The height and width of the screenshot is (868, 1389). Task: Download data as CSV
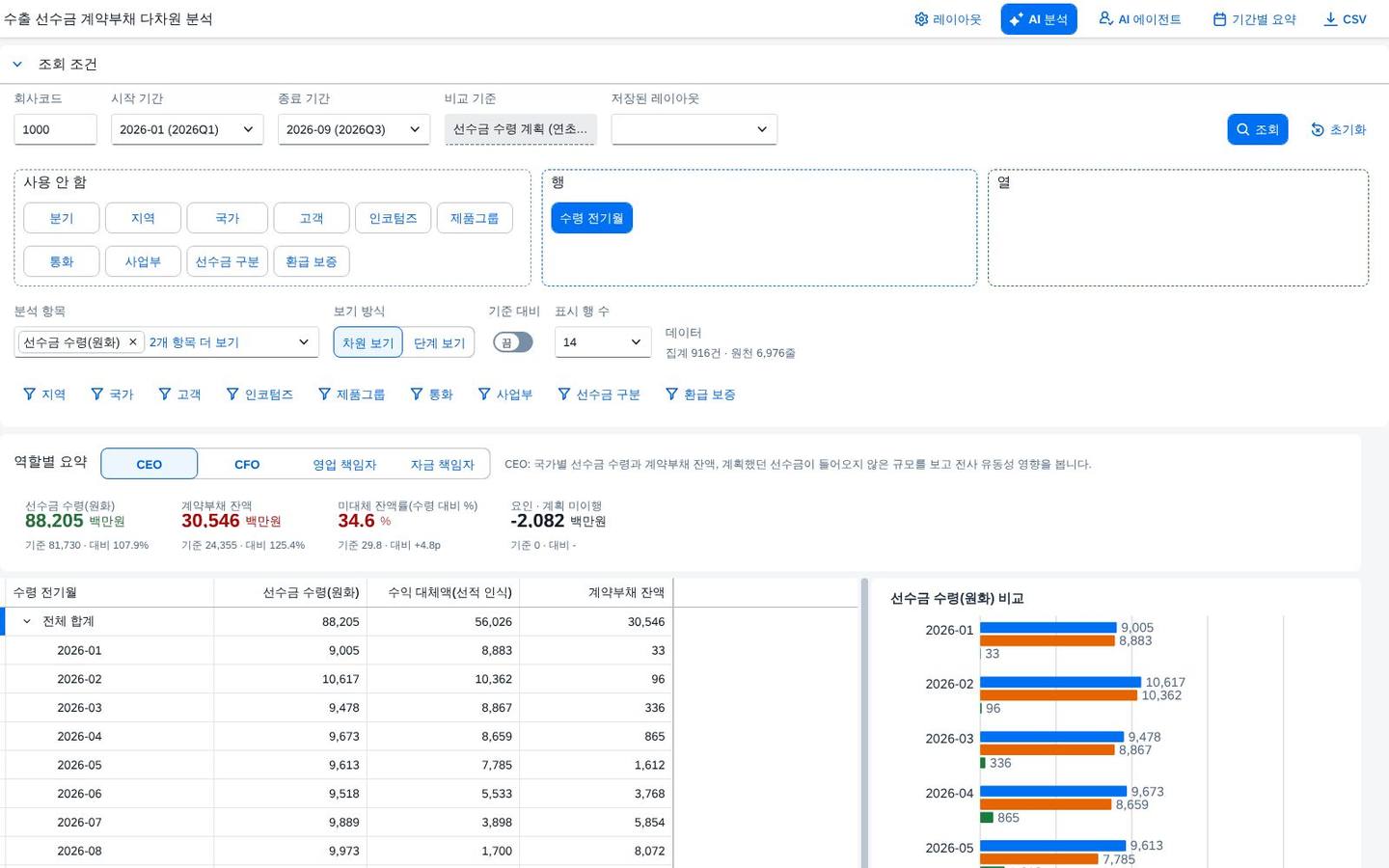(1345, 19)
